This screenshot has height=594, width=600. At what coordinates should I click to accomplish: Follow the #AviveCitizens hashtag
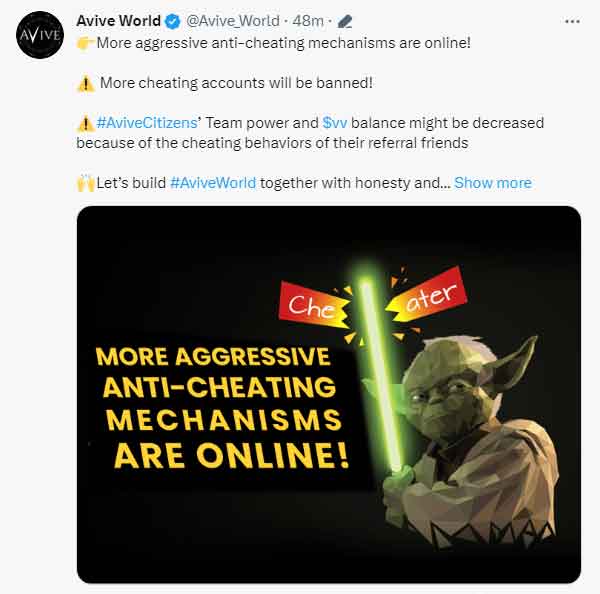147,123
